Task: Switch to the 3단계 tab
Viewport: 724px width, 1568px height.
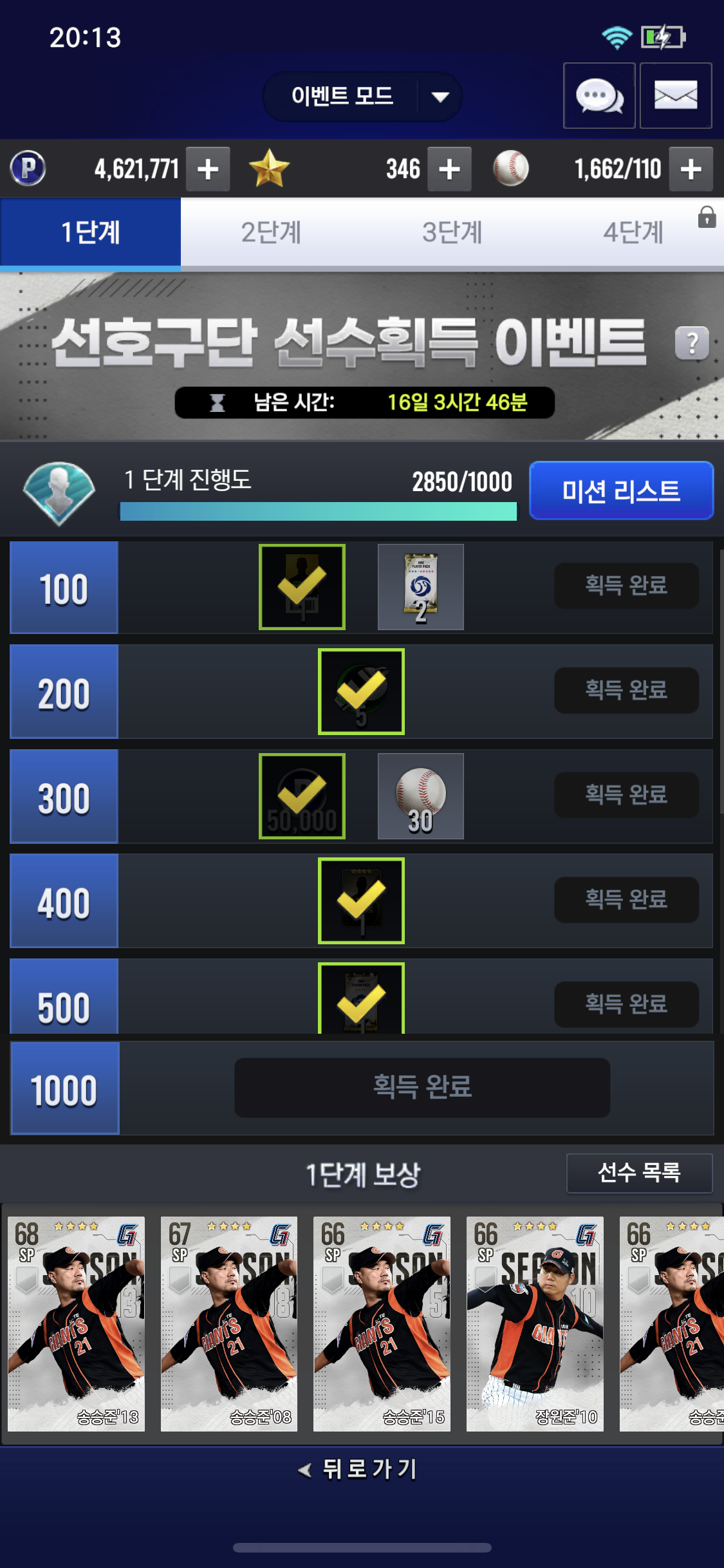Action: pyautogui.click(x=452, y=232)
